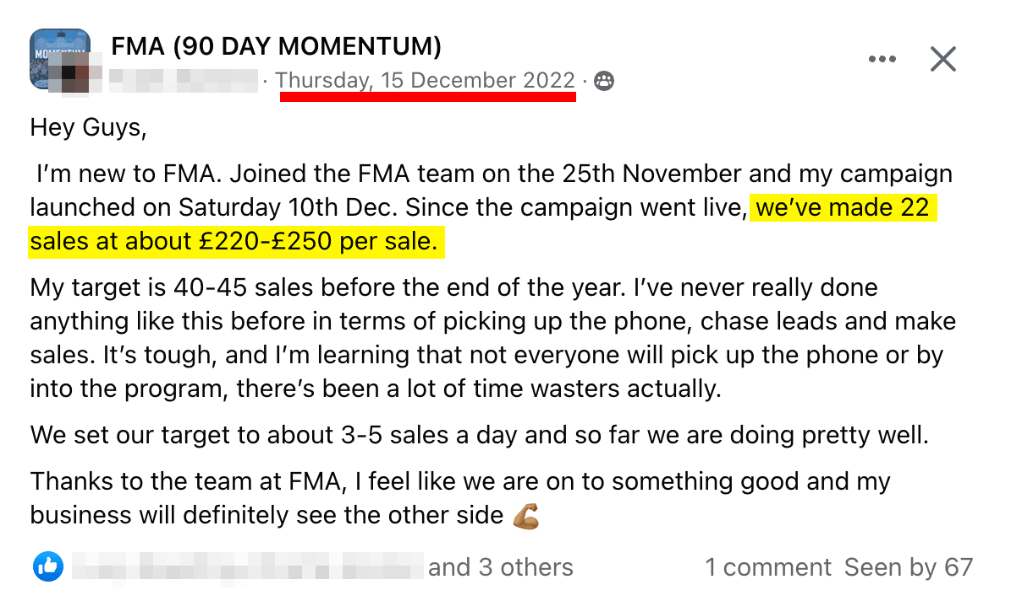Click the Thursday, 15 December 2022 timestamp
Image resolution: width=1012 pixels, height=616 pixels.
pyautogui.click(x=425, y=80)
